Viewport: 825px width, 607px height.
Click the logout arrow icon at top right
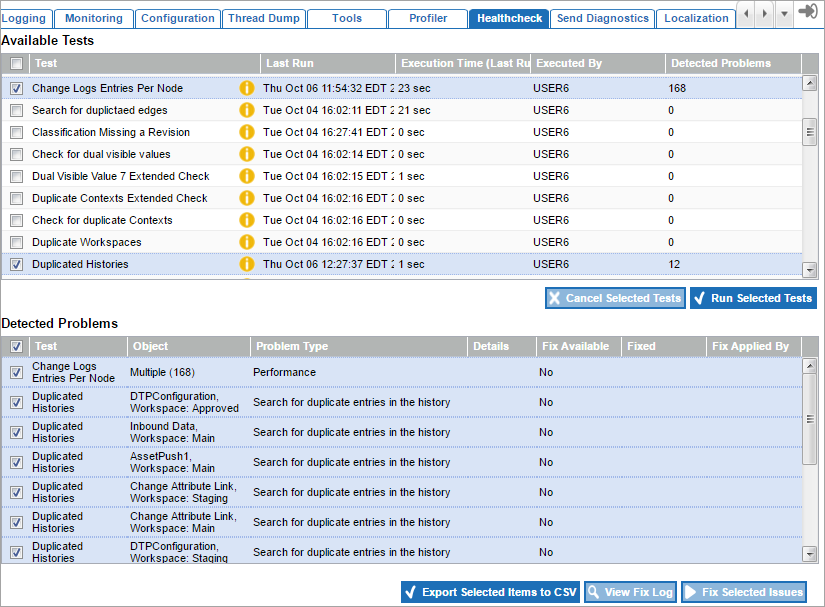click(x=809, y=12)
